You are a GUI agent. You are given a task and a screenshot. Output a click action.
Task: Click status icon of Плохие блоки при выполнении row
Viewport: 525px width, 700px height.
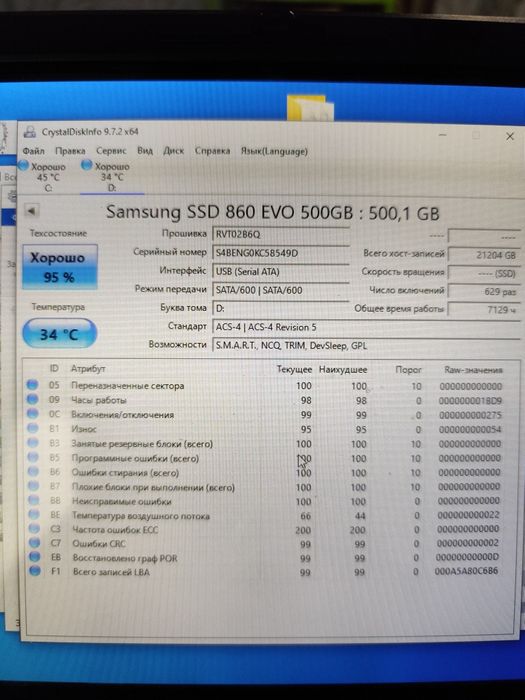point(33,486)
